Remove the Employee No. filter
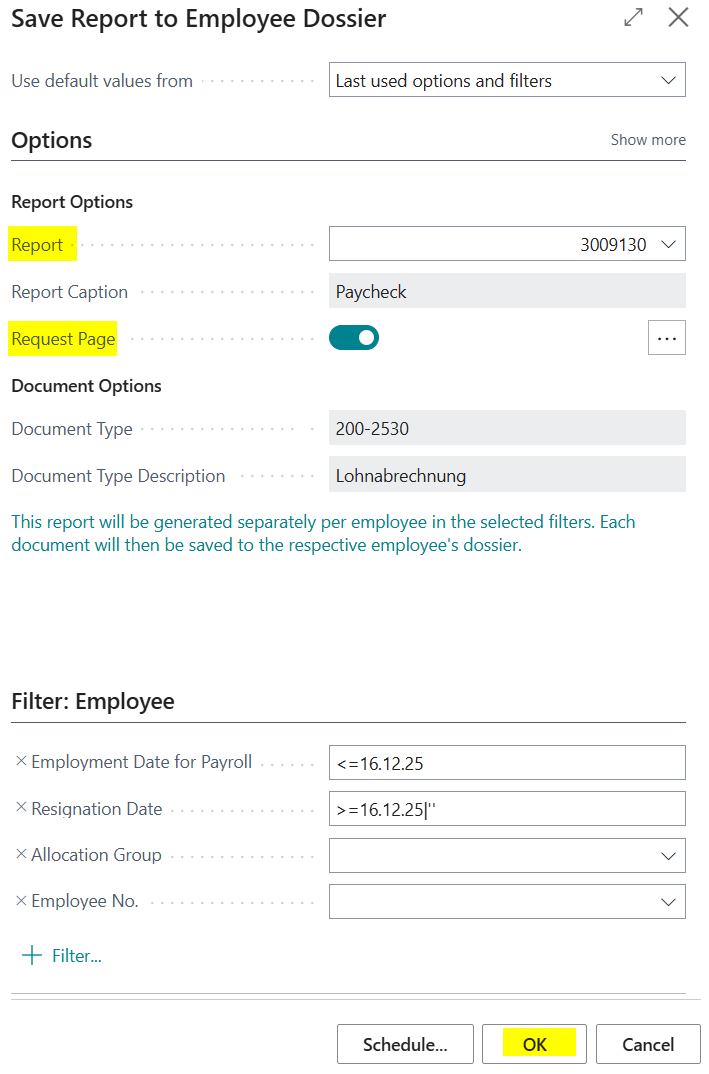The width and height of the screenshot is (709, 1074). point(21,901)
